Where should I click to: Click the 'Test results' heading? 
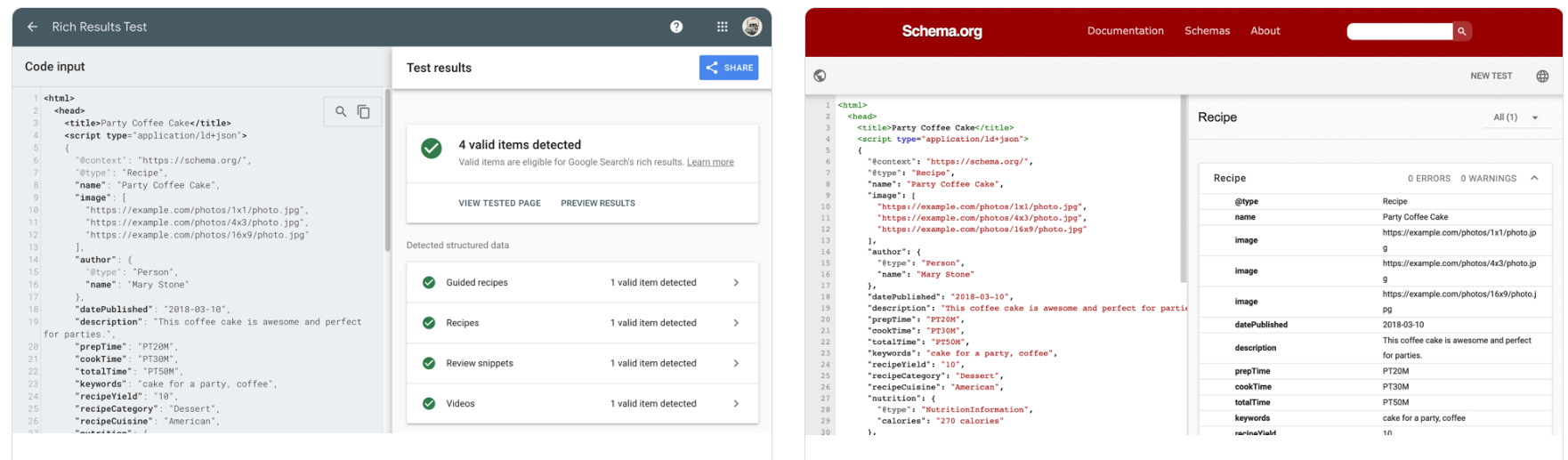tap(439, 68)
